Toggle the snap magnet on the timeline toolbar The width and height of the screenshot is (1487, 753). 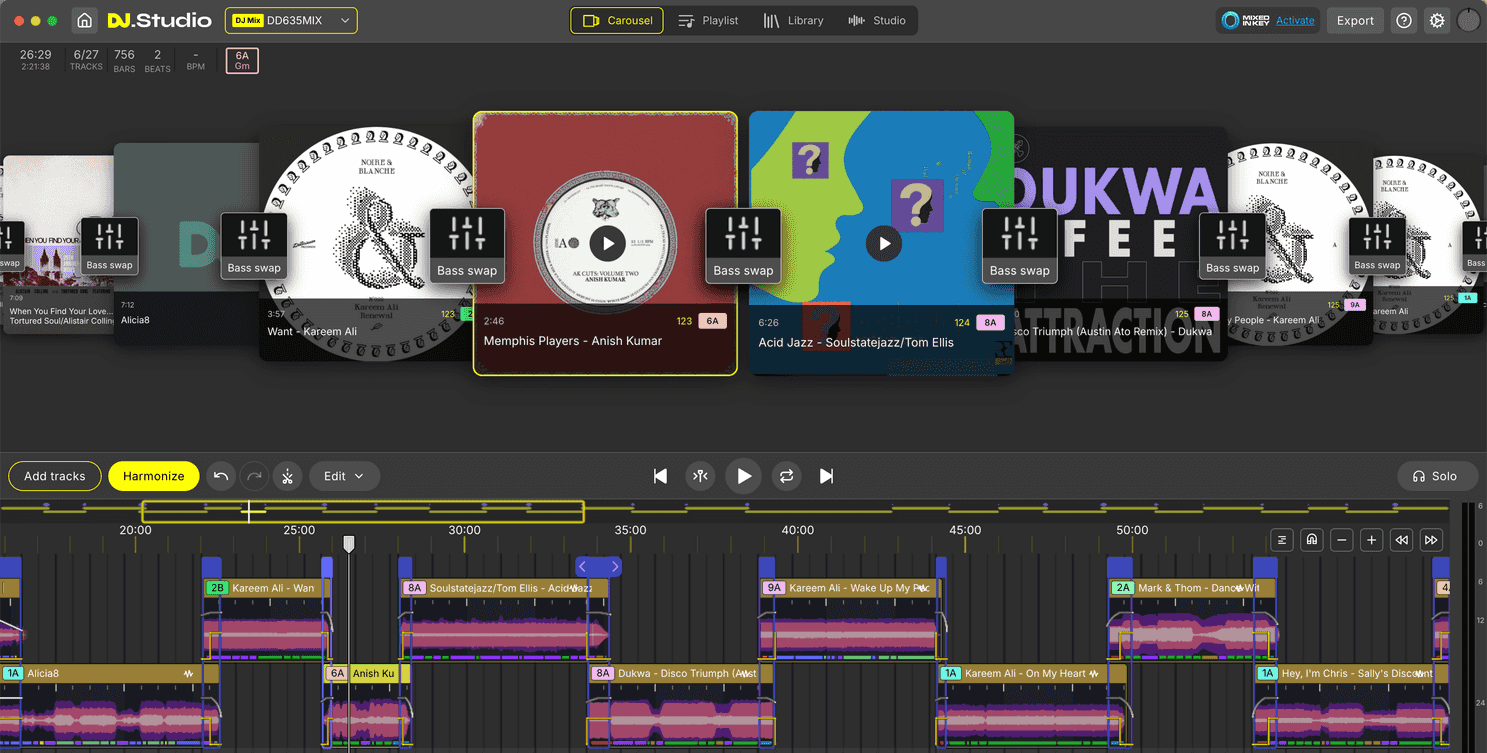tap(1311, 539)
